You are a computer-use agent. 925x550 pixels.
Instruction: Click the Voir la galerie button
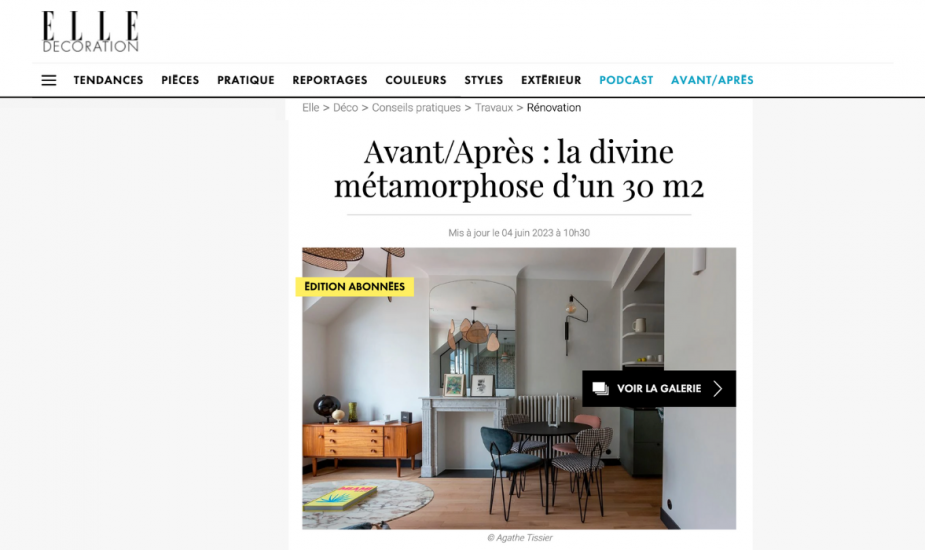pos(659,388)
